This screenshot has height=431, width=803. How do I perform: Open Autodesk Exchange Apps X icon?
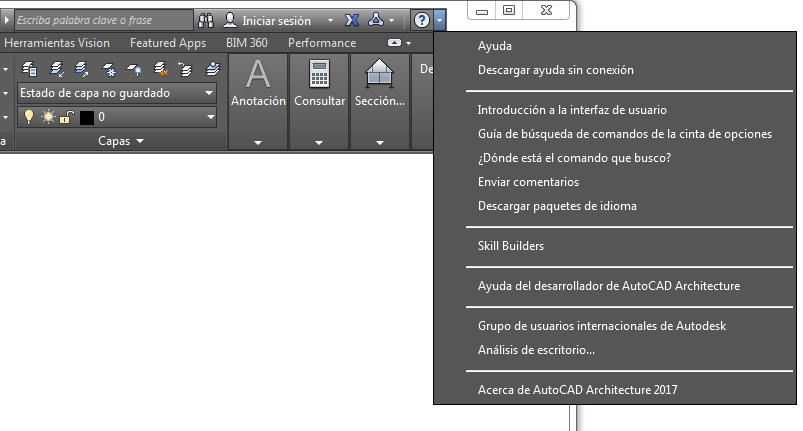(x=352, y=20)
